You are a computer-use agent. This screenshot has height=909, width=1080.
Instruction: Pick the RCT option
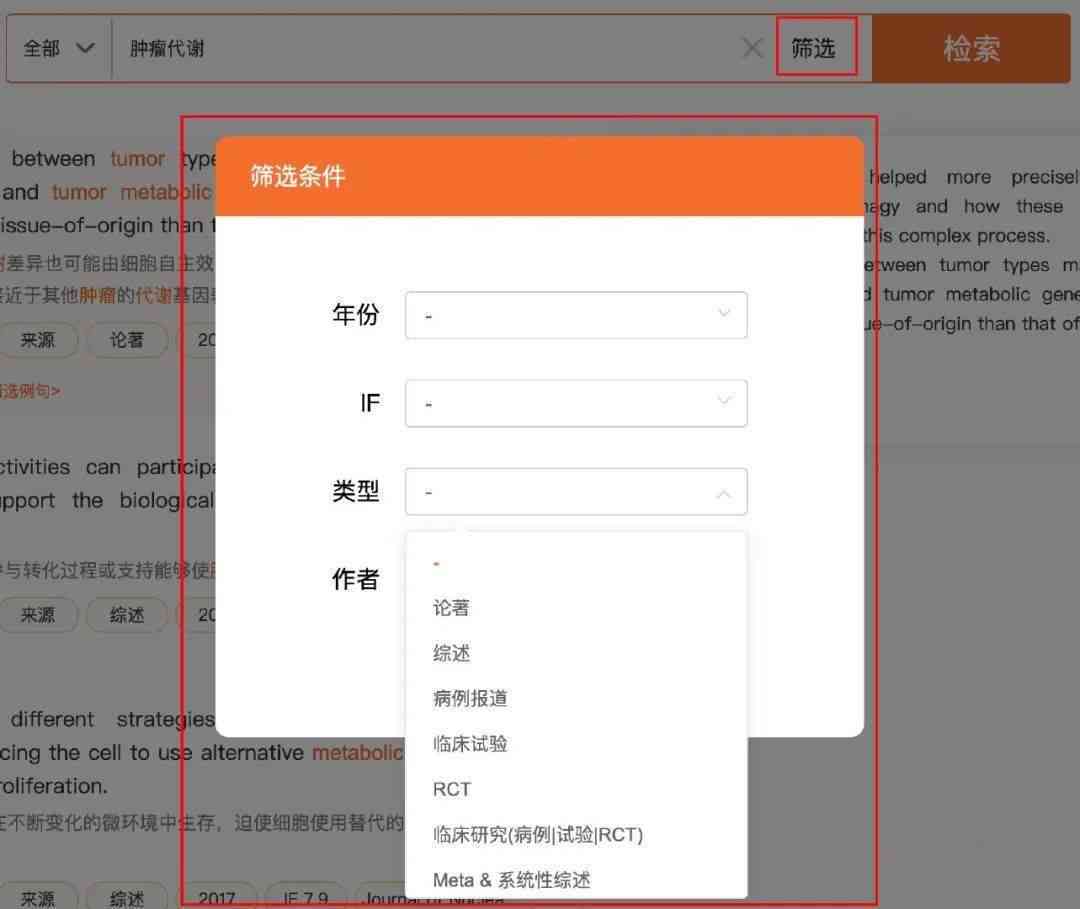click(x=576, y=789)
